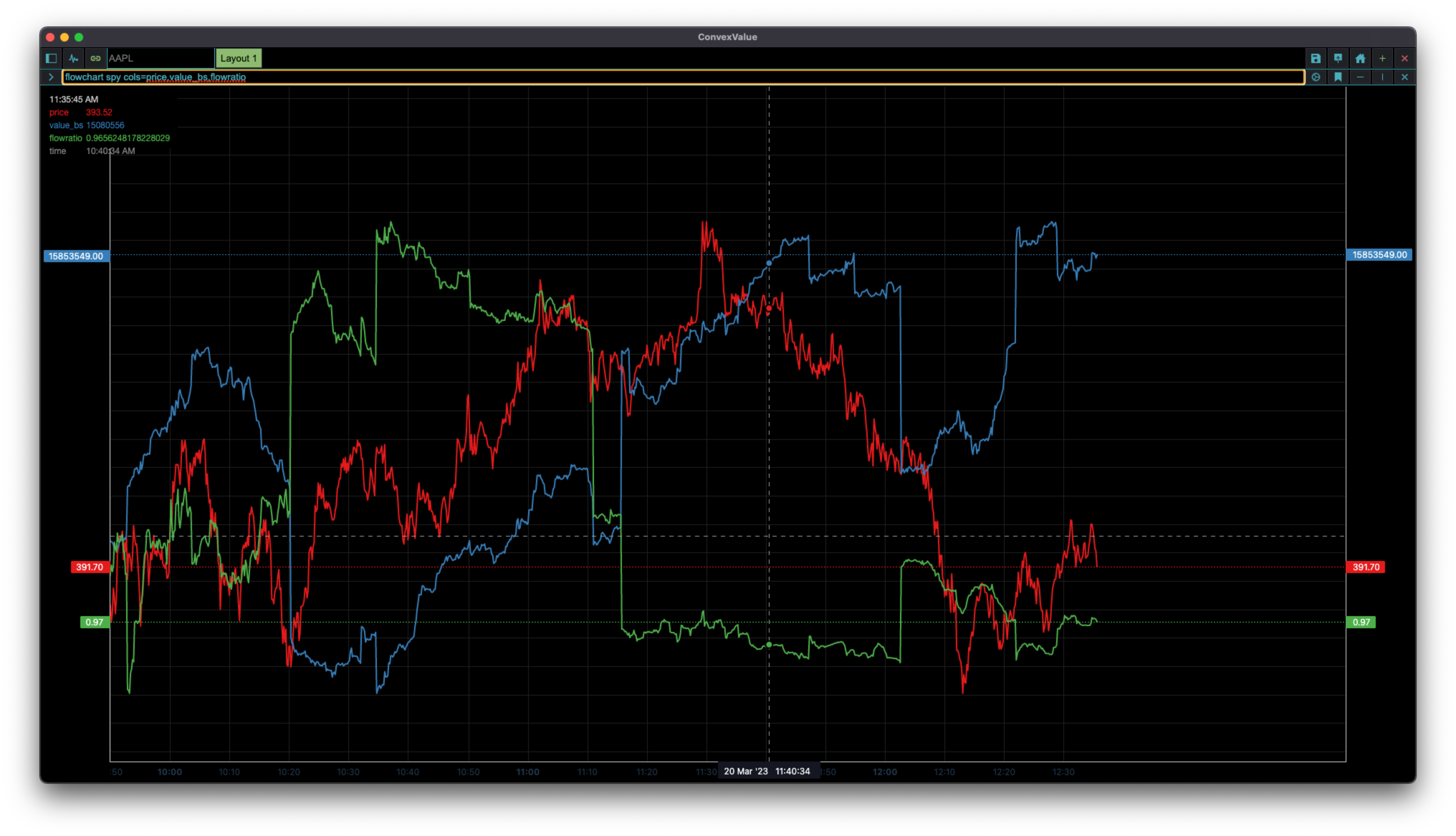Split panel horizontally with dash icon
Image resolution: width=1456 pixels, height=836 pixels.
[x=1360, y=77]
